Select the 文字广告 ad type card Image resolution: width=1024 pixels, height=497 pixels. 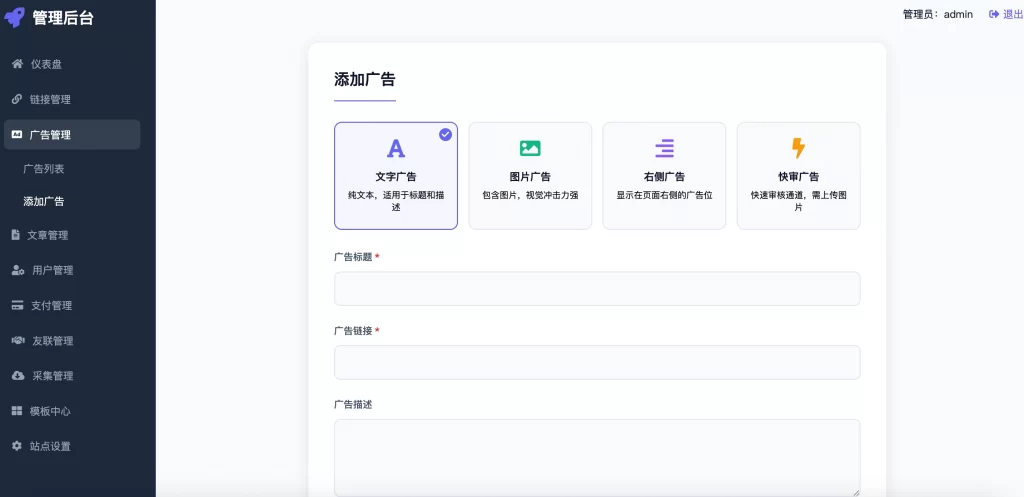click(396, 176)
